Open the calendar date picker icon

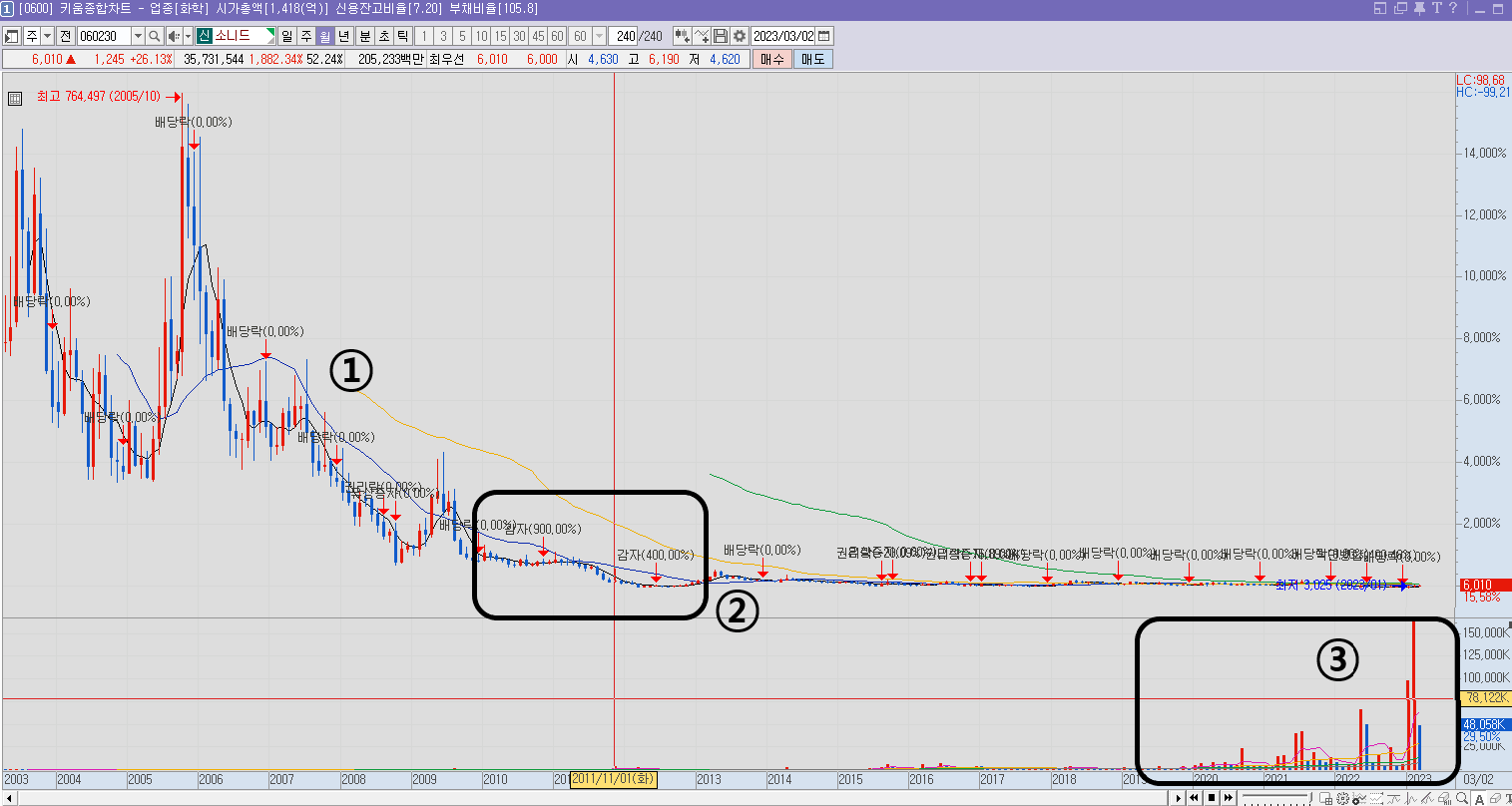point(824,36)
